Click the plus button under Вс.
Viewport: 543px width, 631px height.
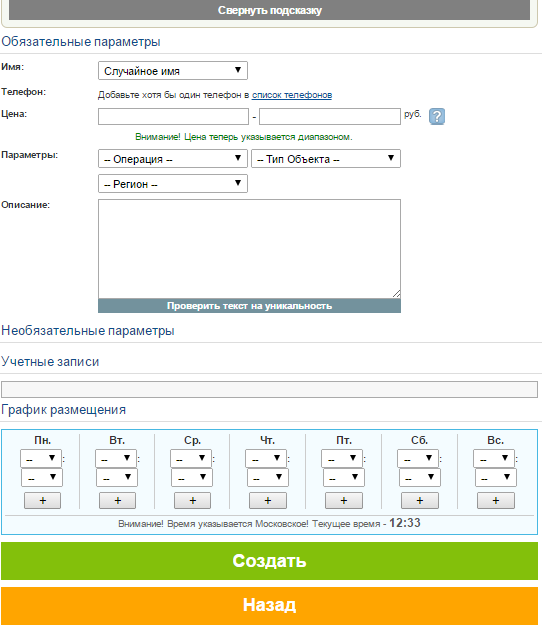496,501
